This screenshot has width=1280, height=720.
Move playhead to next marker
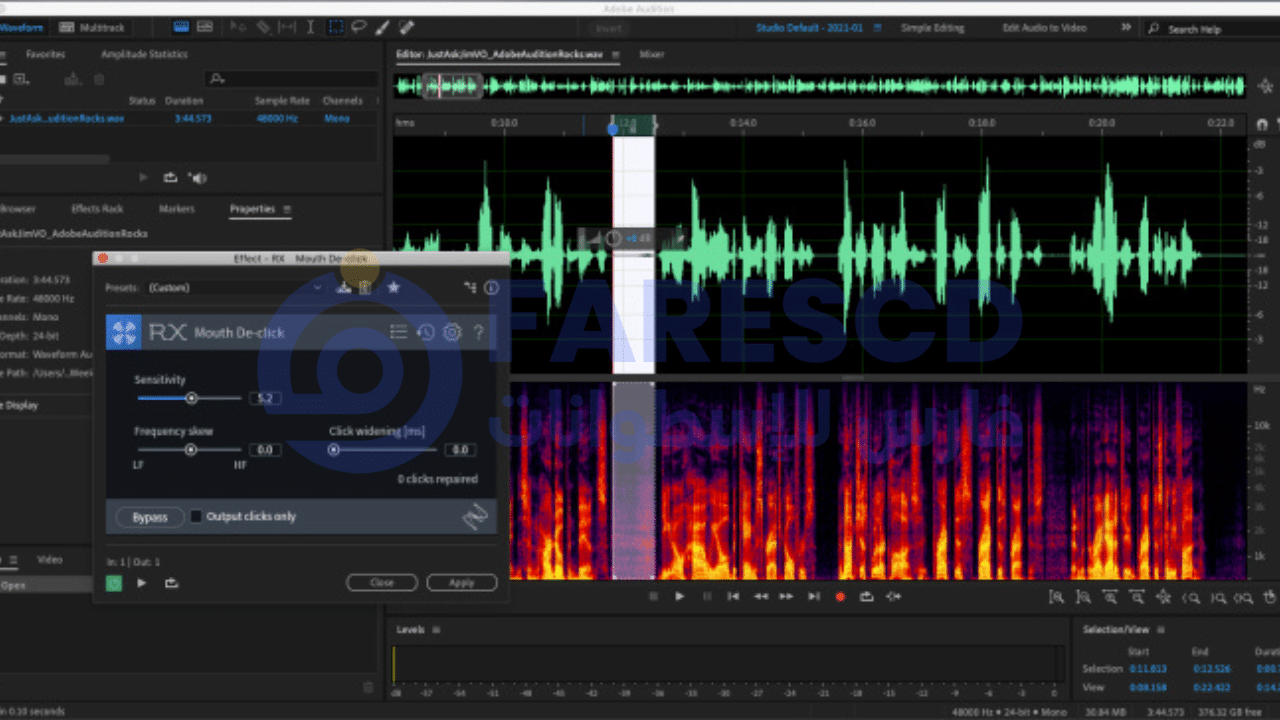813,596
